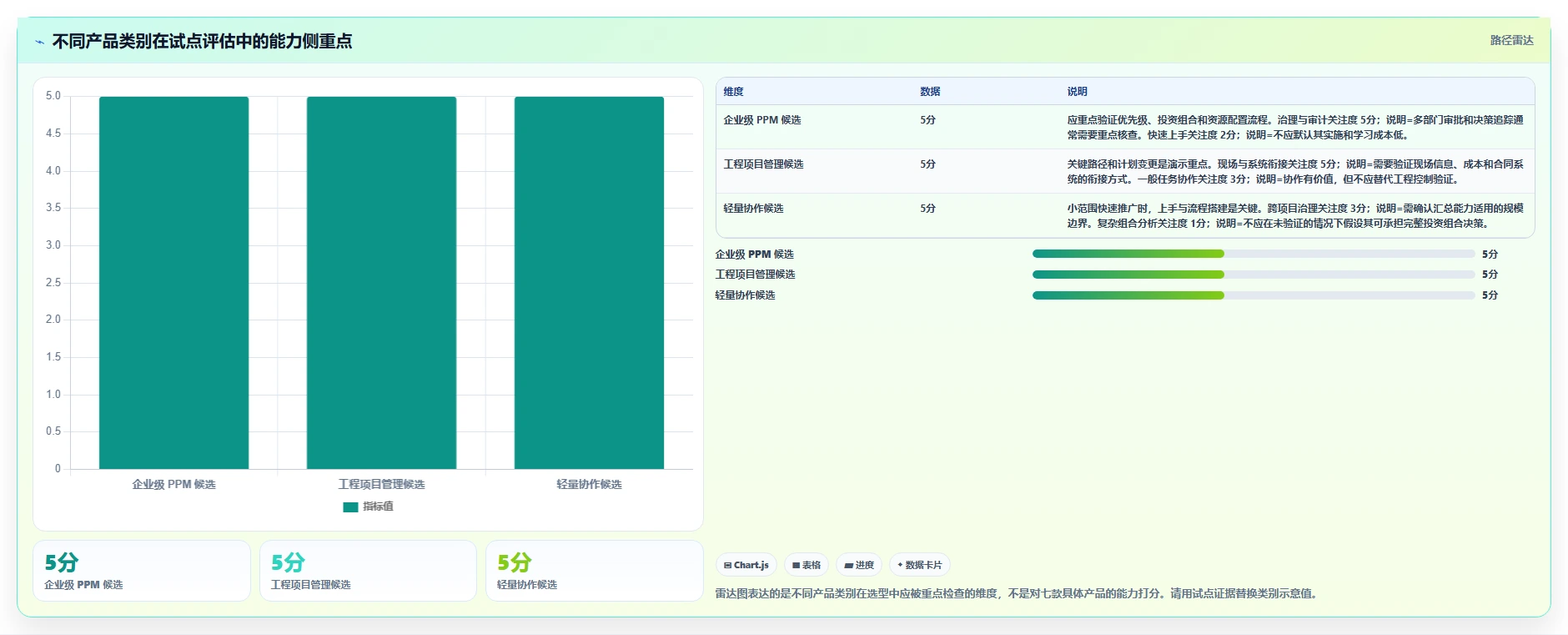Click the card title 不同产品类别在试点评估中的能力侧重点
The height and width of the screenshot is (635, 1568).
pos(202,41)
